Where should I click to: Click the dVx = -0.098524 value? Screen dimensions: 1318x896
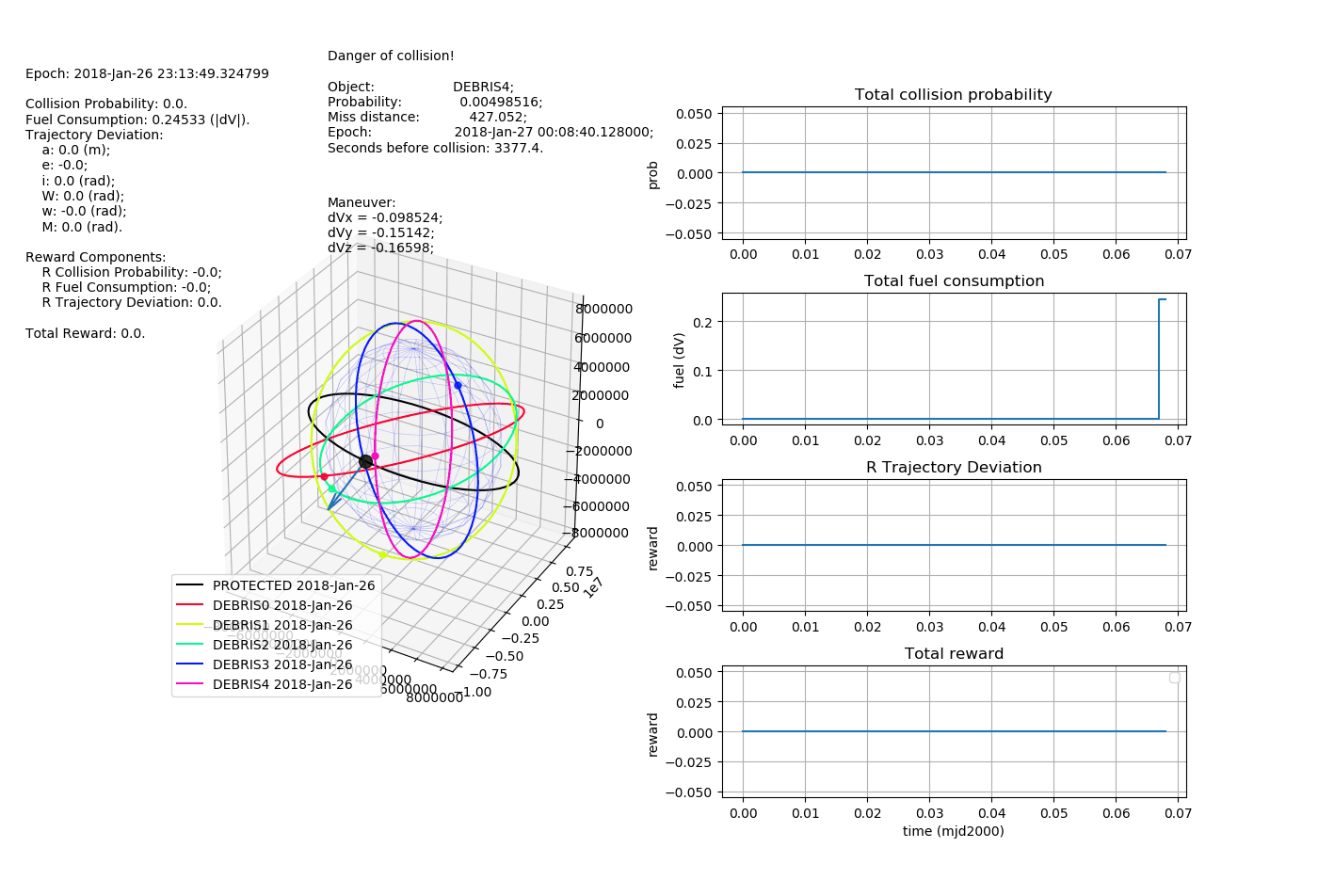pyautogui.click(x=385, y=217)
